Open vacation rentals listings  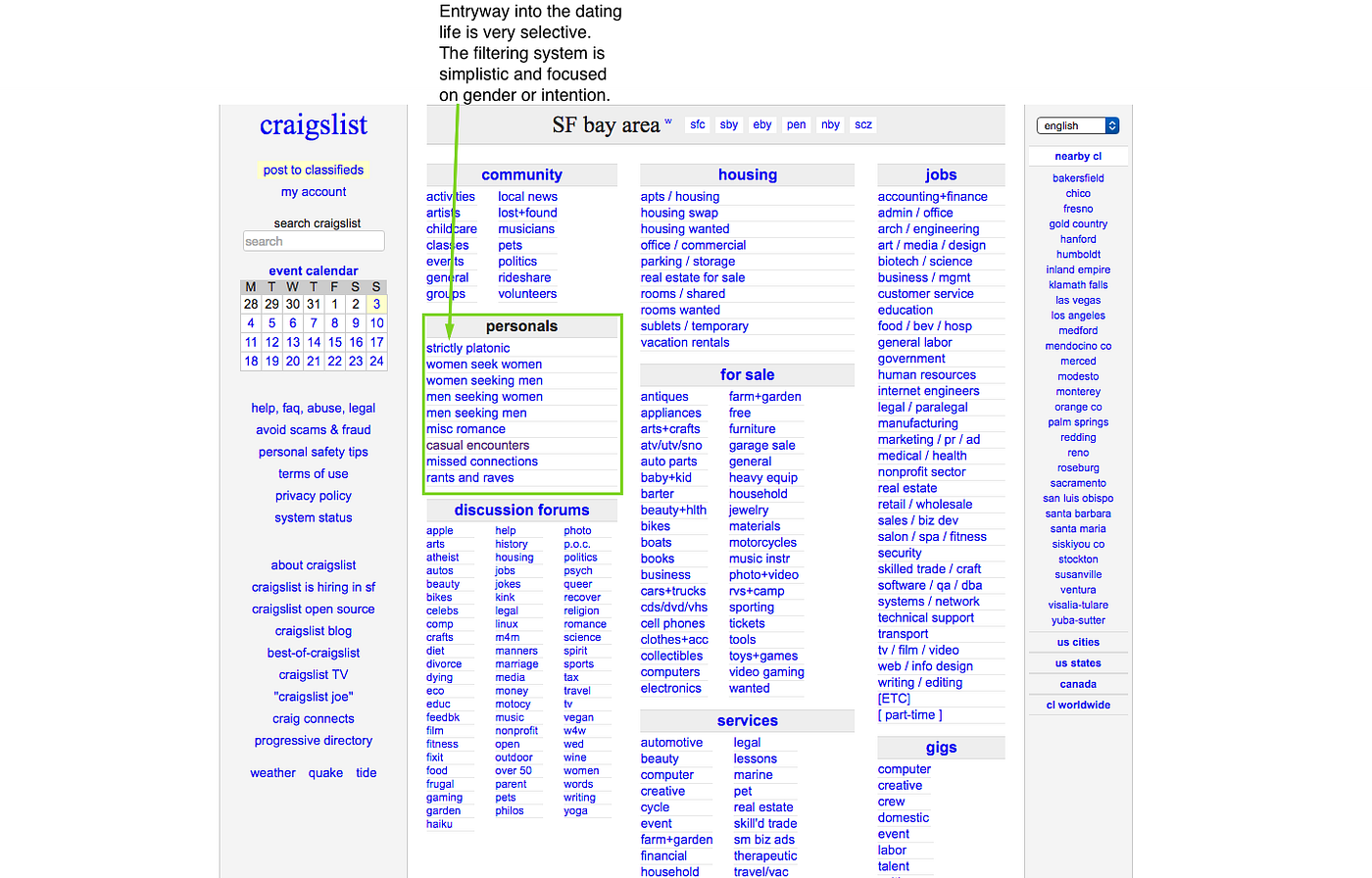pyautogui.click(x=685, y=342)
